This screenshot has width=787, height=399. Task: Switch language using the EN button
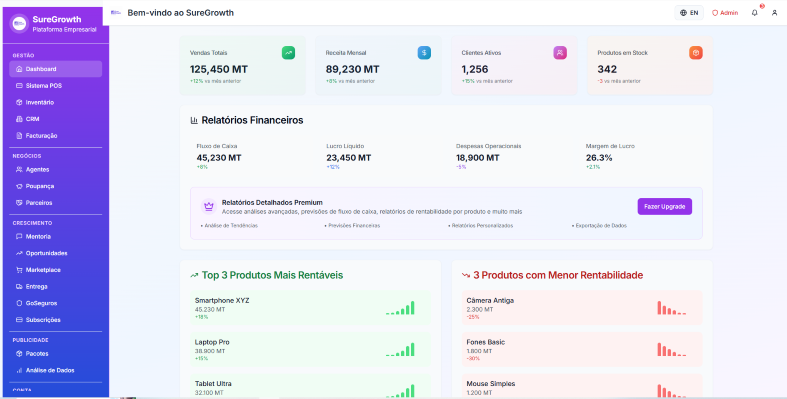point(689,13)
